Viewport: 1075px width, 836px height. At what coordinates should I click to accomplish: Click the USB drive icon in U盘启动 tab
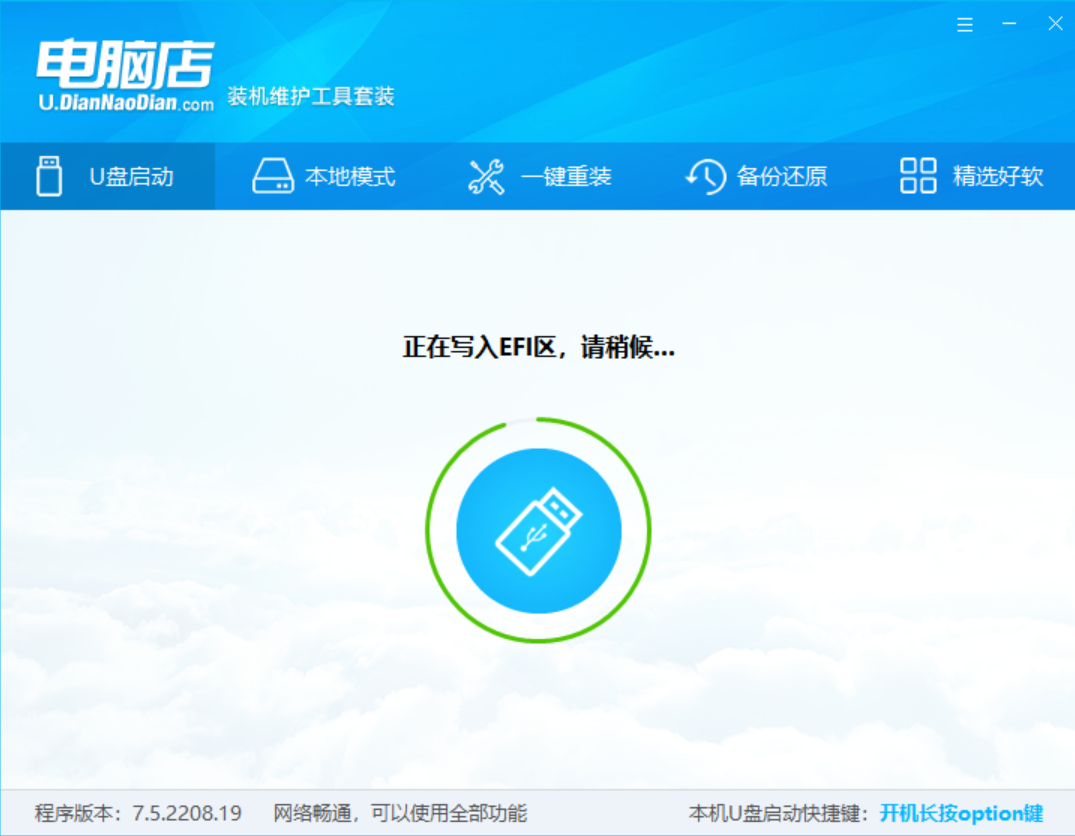tap(49, 176)
